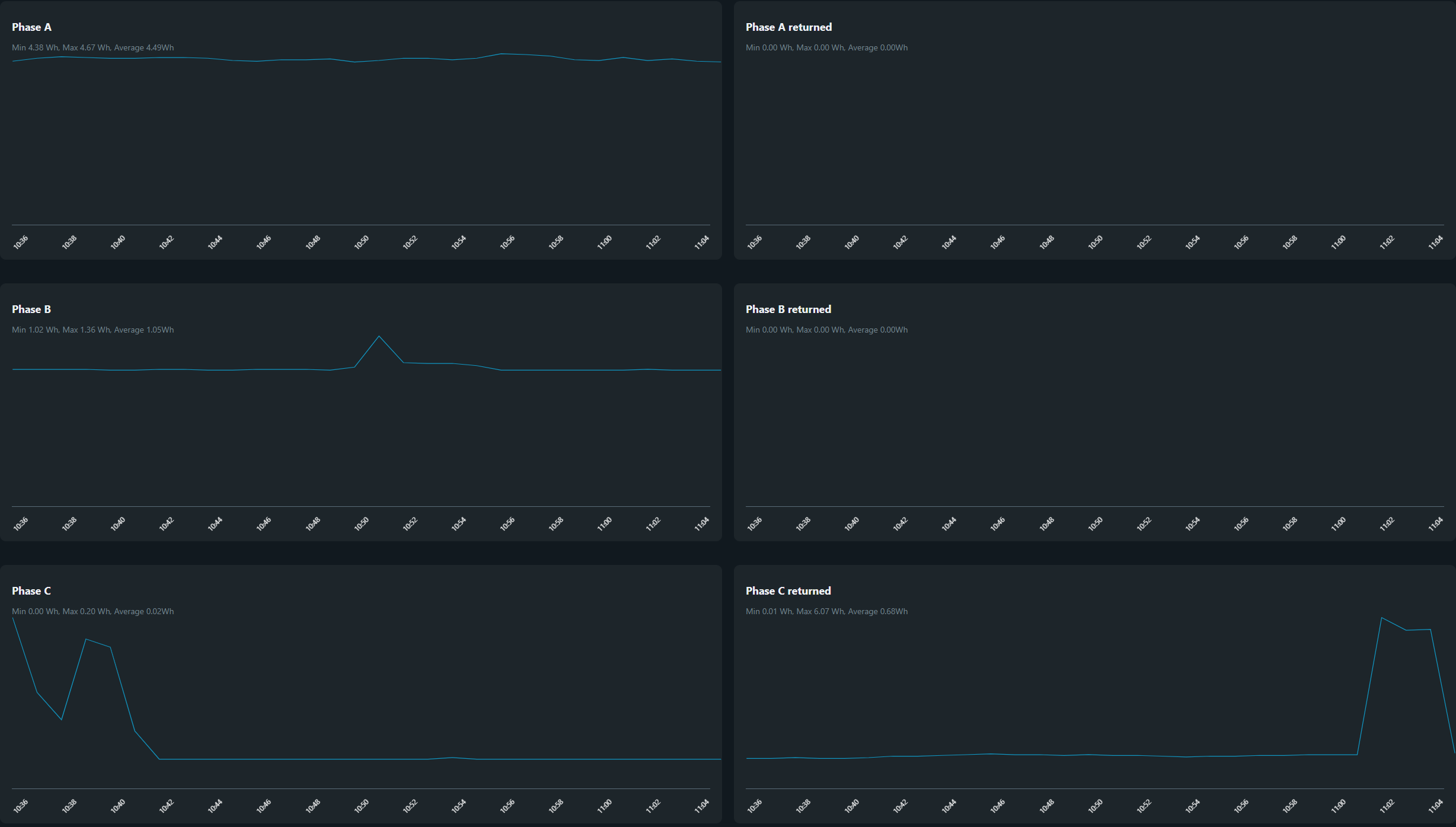Click the 11:00 label in Phase A returned chart
Viewport: 1456px width, 827px height.
(1338, 242)
